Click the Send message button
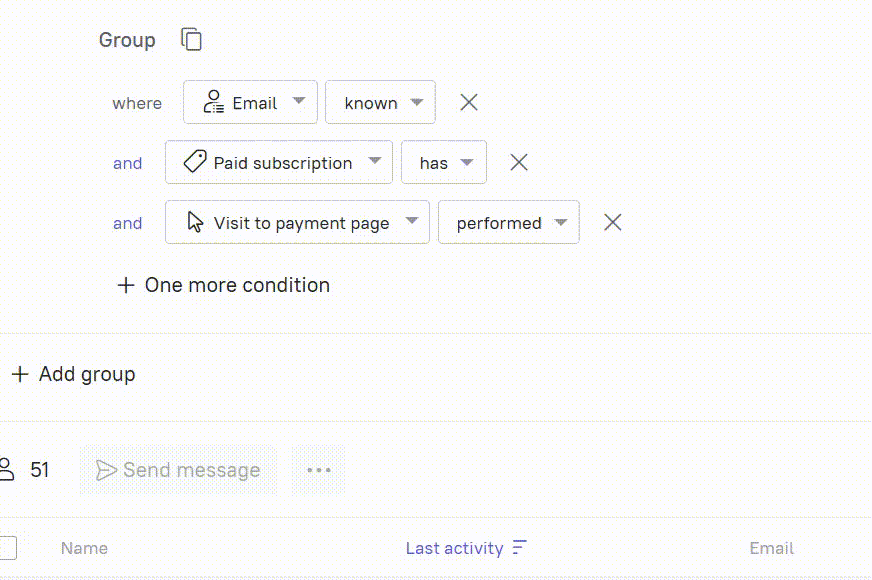The height and width of the screenshot is (580, 872). [x=178, y=470]
